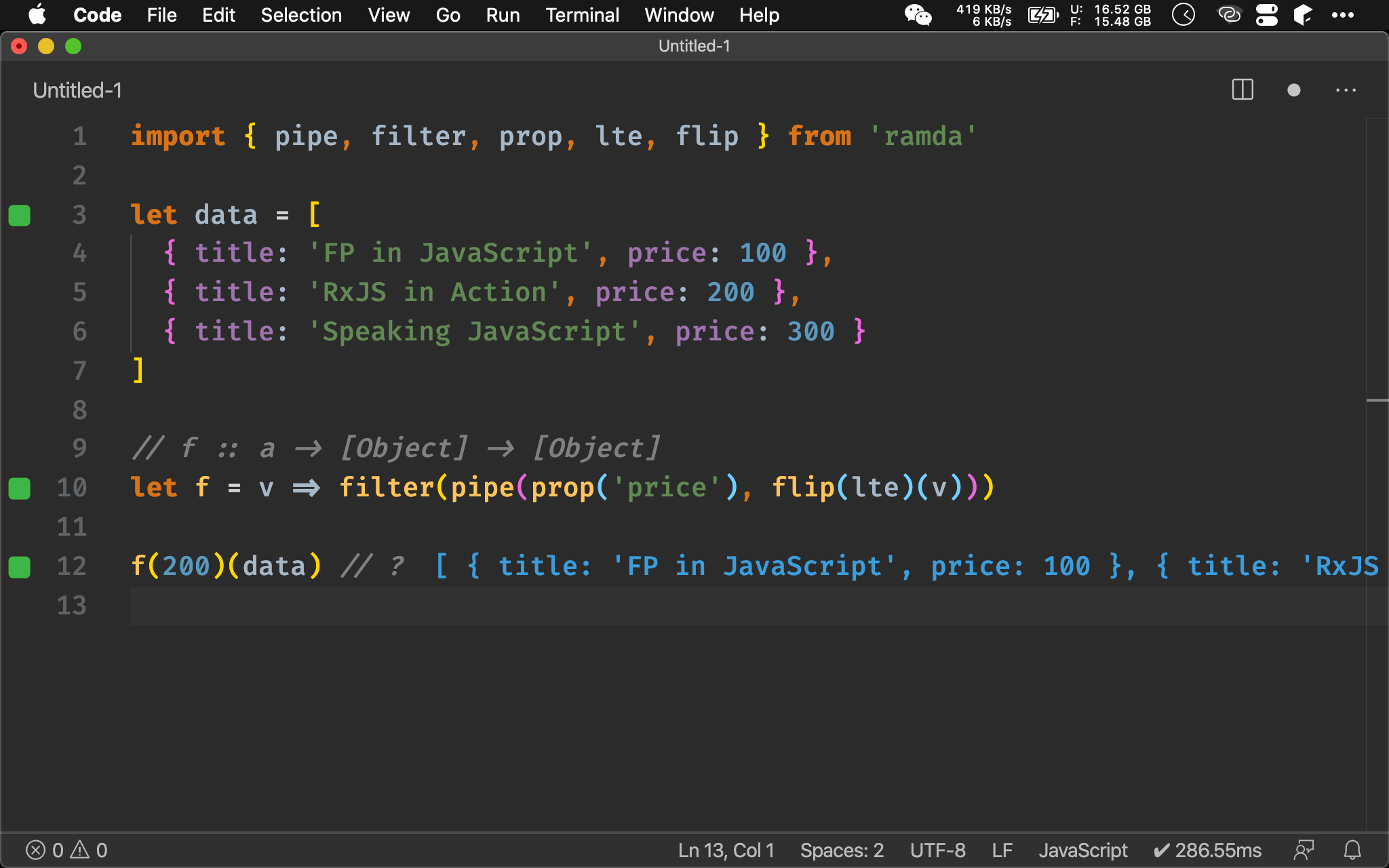Click the three-dot overflow in menu bar

[x=1343, y=15]
